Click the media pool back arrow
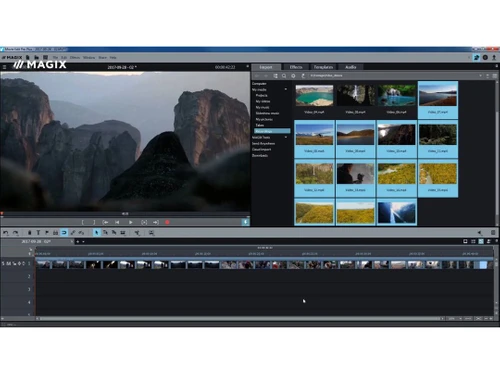This screenshot has width=500, height=375. tap(257, 76)
